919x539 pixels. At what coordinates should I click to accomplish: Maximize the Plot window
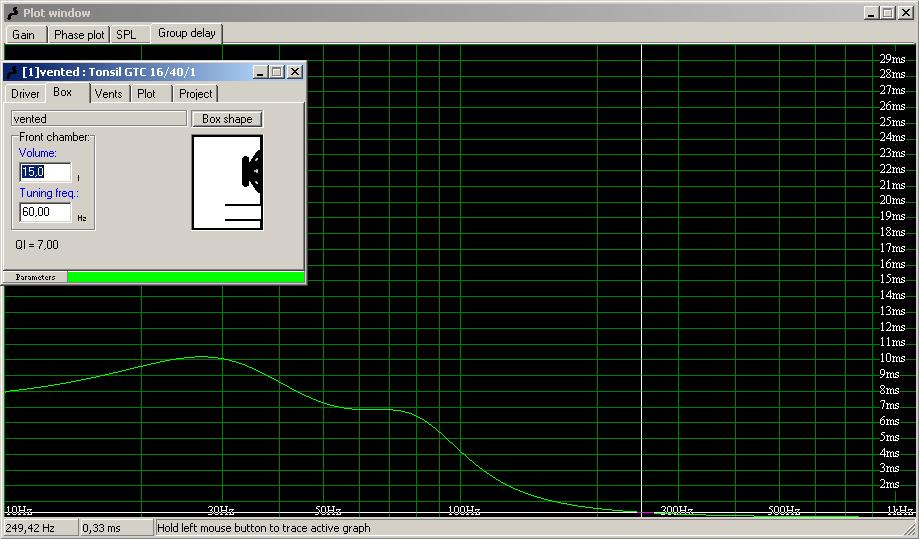(887, 13)
